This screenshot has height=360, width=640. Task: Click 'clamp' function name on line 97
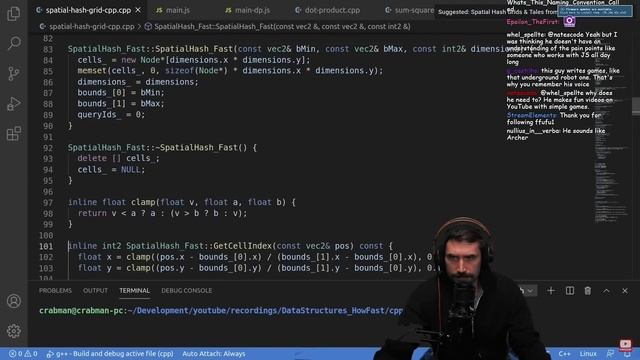coord(143,202)
